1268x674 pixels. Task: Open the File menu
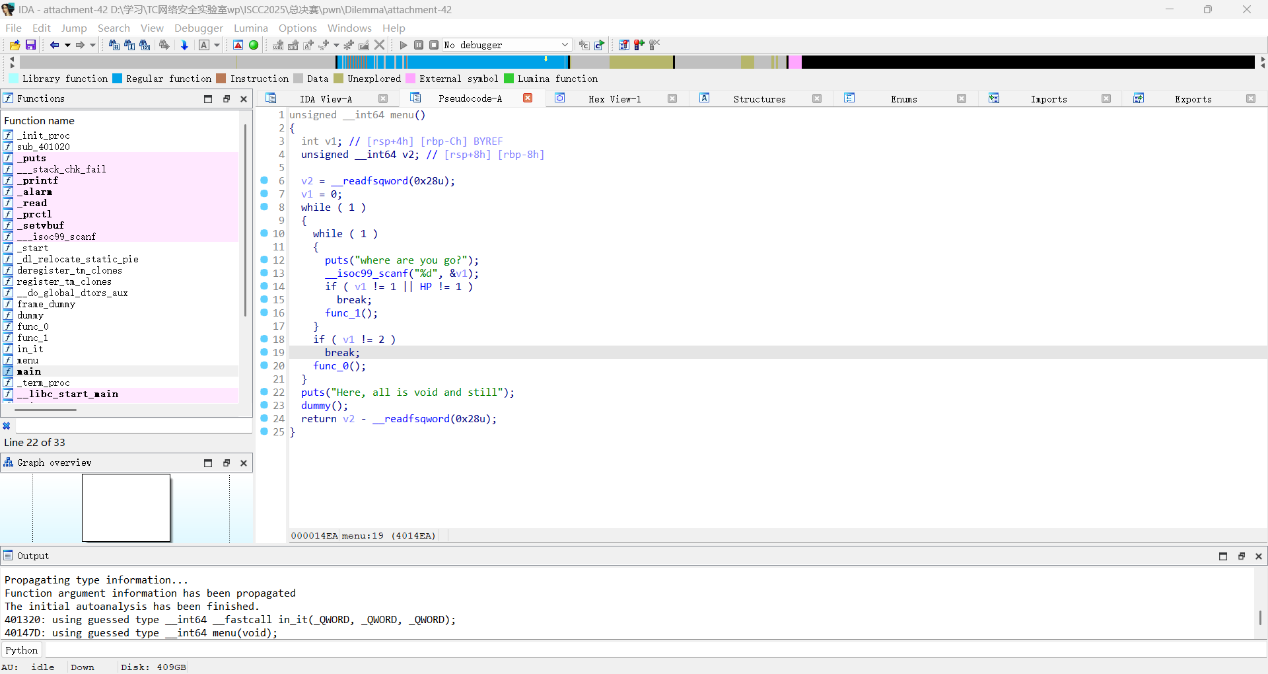point(14,28)
